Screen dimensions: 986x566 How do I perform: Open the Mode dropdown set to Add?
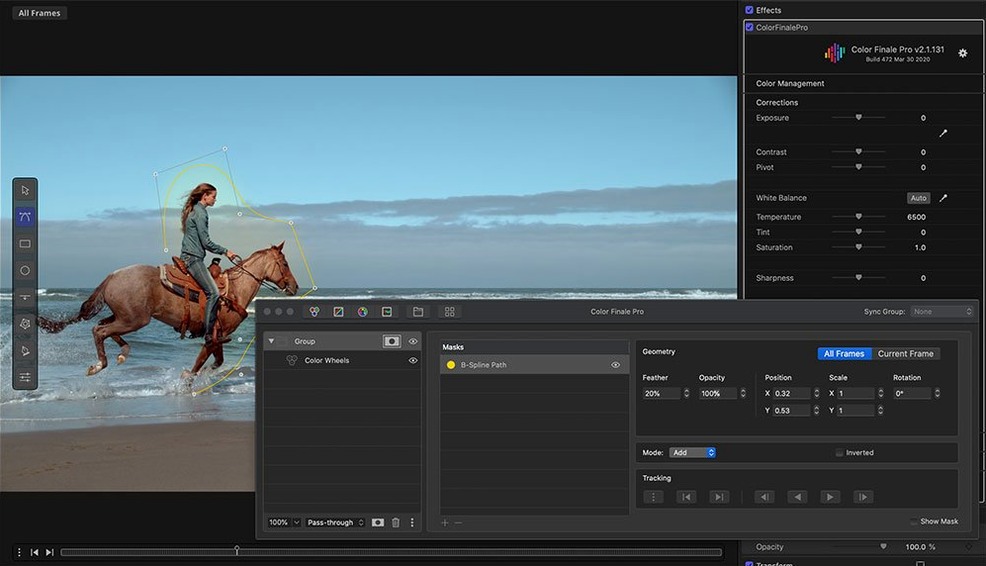click(692, 453)
